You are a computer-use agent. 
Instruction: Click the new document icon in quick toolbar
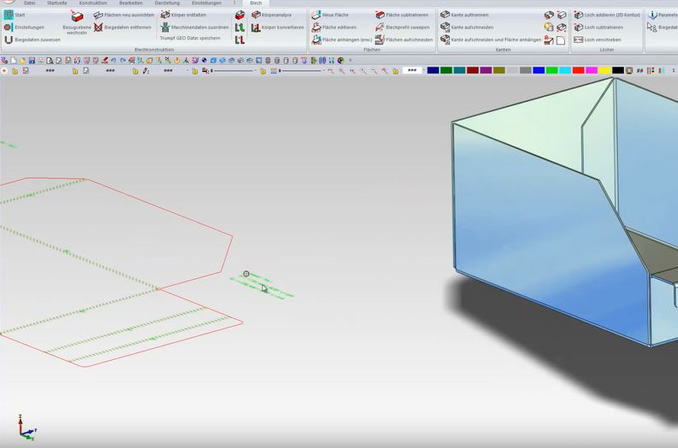[x=13, y=61]
